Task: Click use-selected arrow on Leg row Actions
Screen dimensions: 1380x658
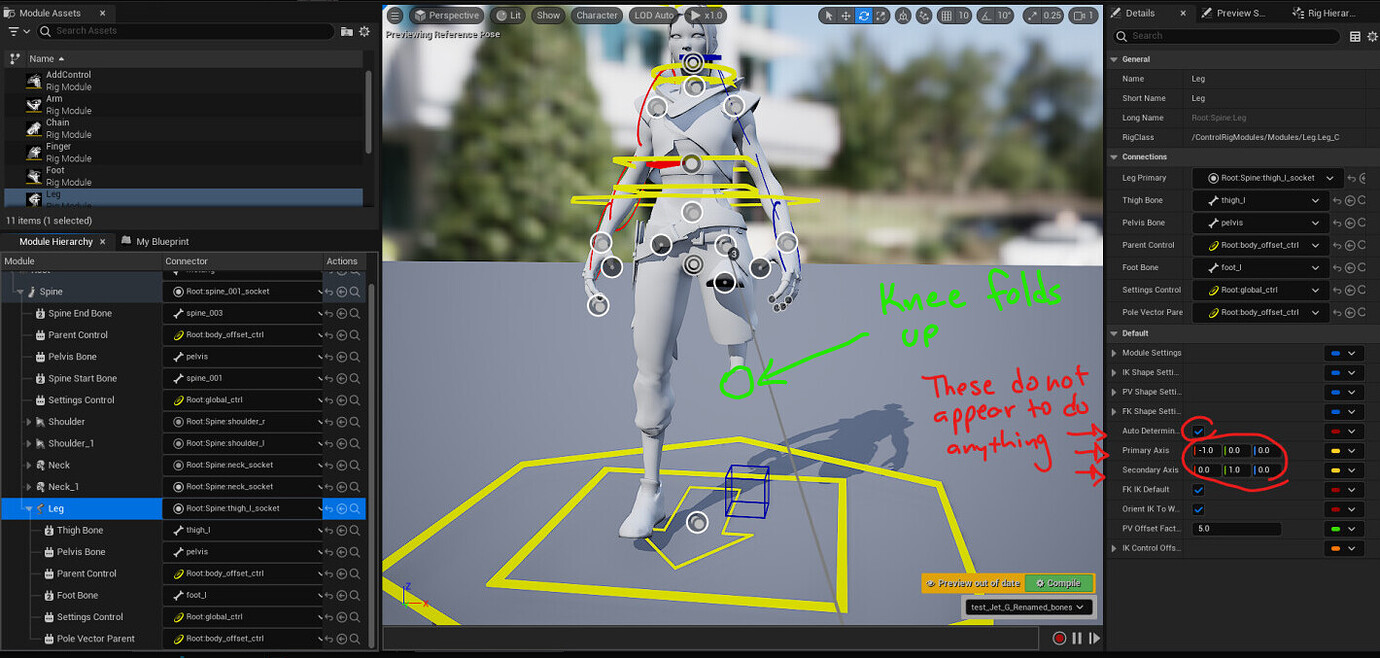Action: coord(342,508)
